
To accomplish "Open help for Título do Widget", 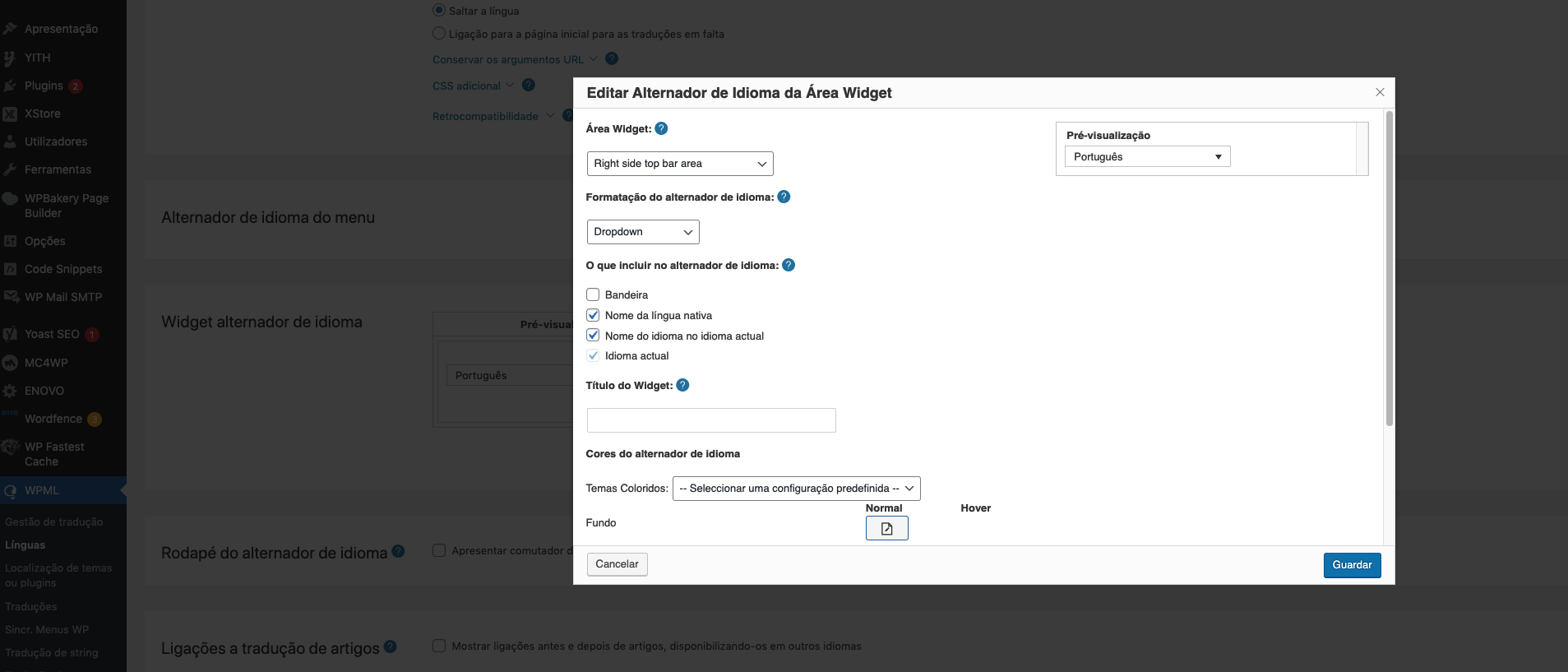I will (682, 385).
